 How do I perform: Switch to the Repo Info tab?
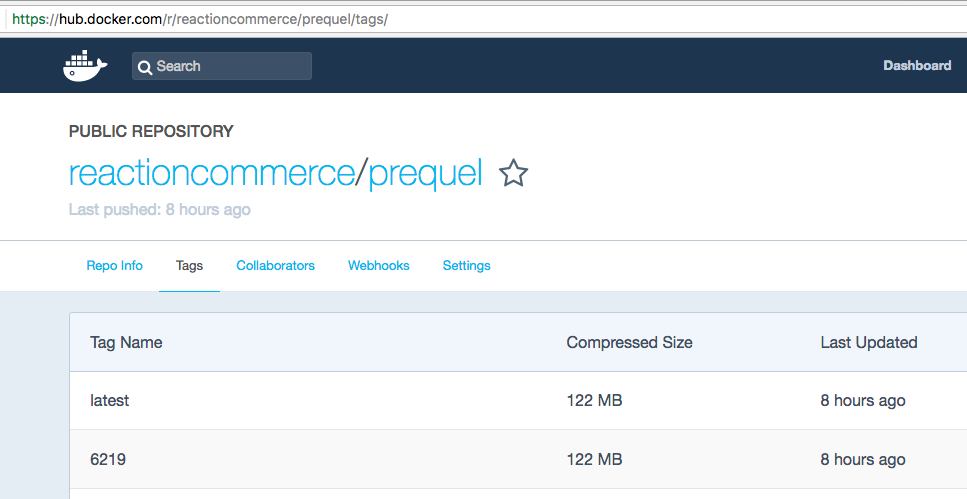(x=114, y=265)
